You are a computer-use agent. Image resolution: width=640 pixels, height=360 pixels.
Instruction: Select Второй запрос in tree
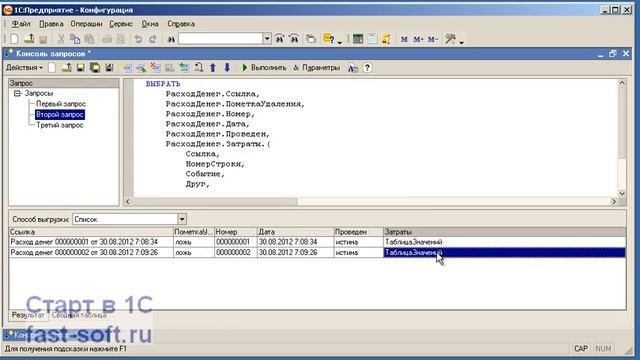tap(60, 115)
